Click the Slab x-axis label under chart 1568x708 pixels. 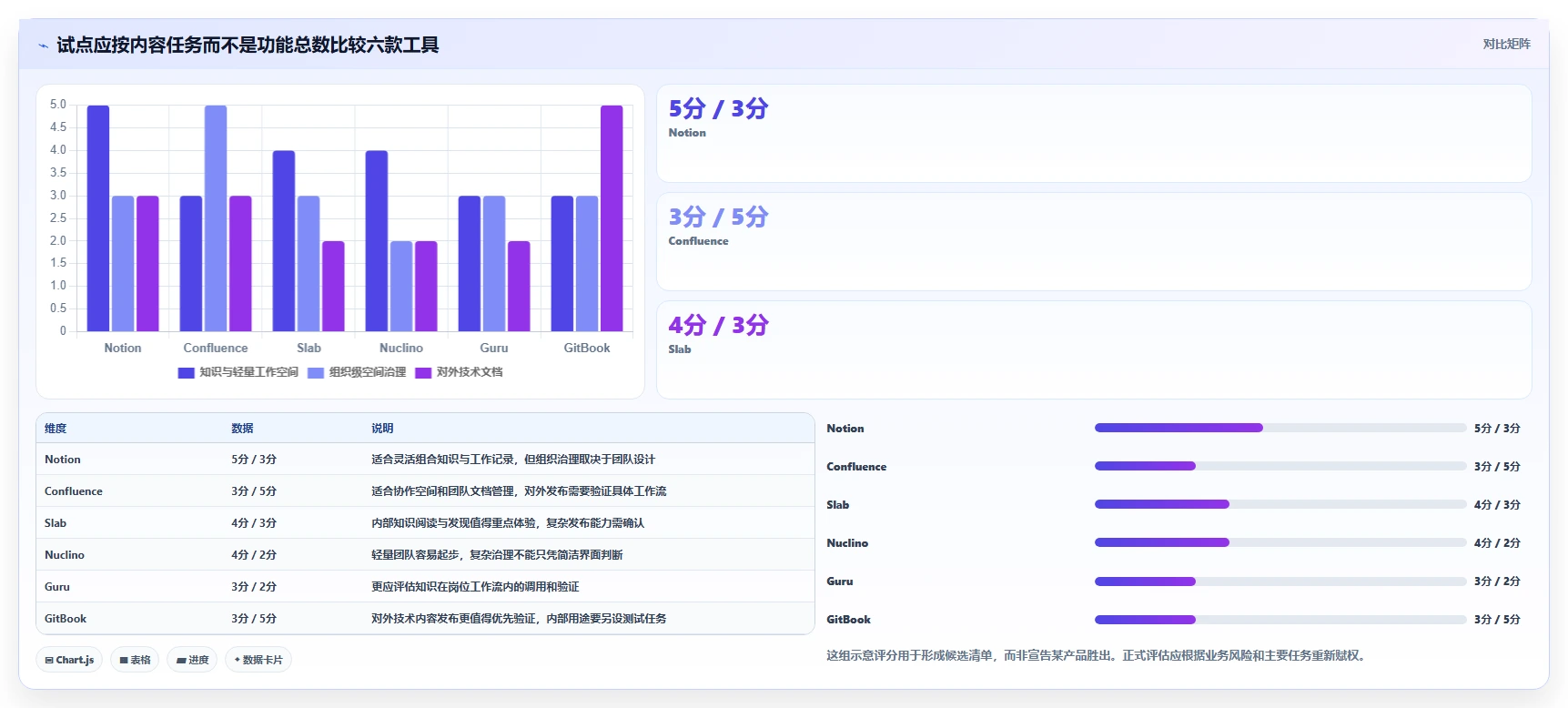[309, 348]
